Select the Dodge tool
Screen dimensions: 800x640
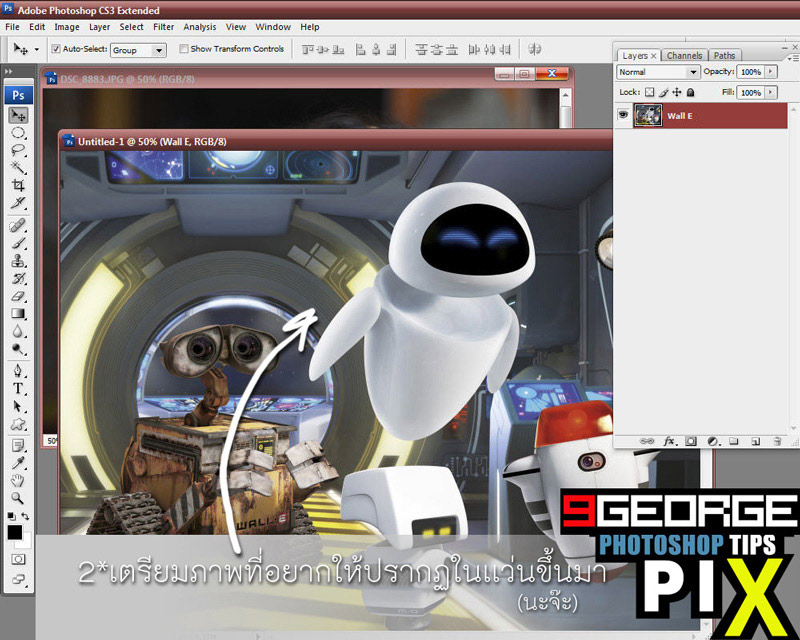18,350
